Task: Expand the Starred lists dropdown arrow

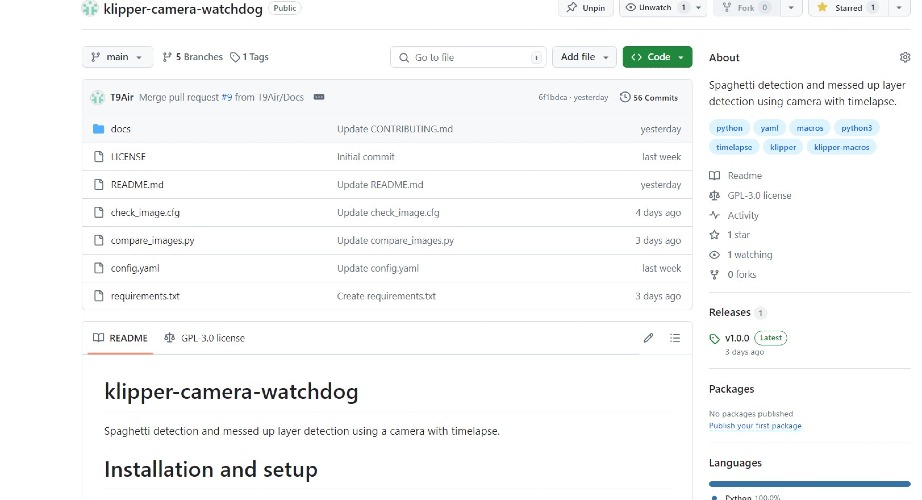Action: [898, 8]
